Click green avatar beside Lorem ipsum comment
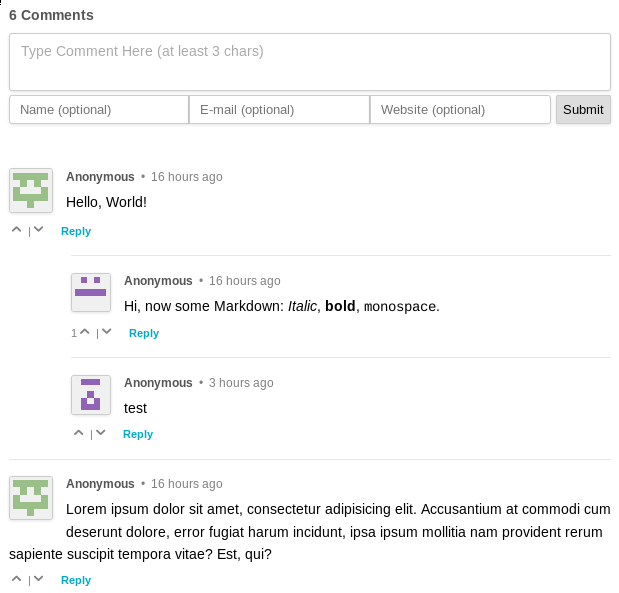Screen dimensions: 619x593 (x=31, y=497)
